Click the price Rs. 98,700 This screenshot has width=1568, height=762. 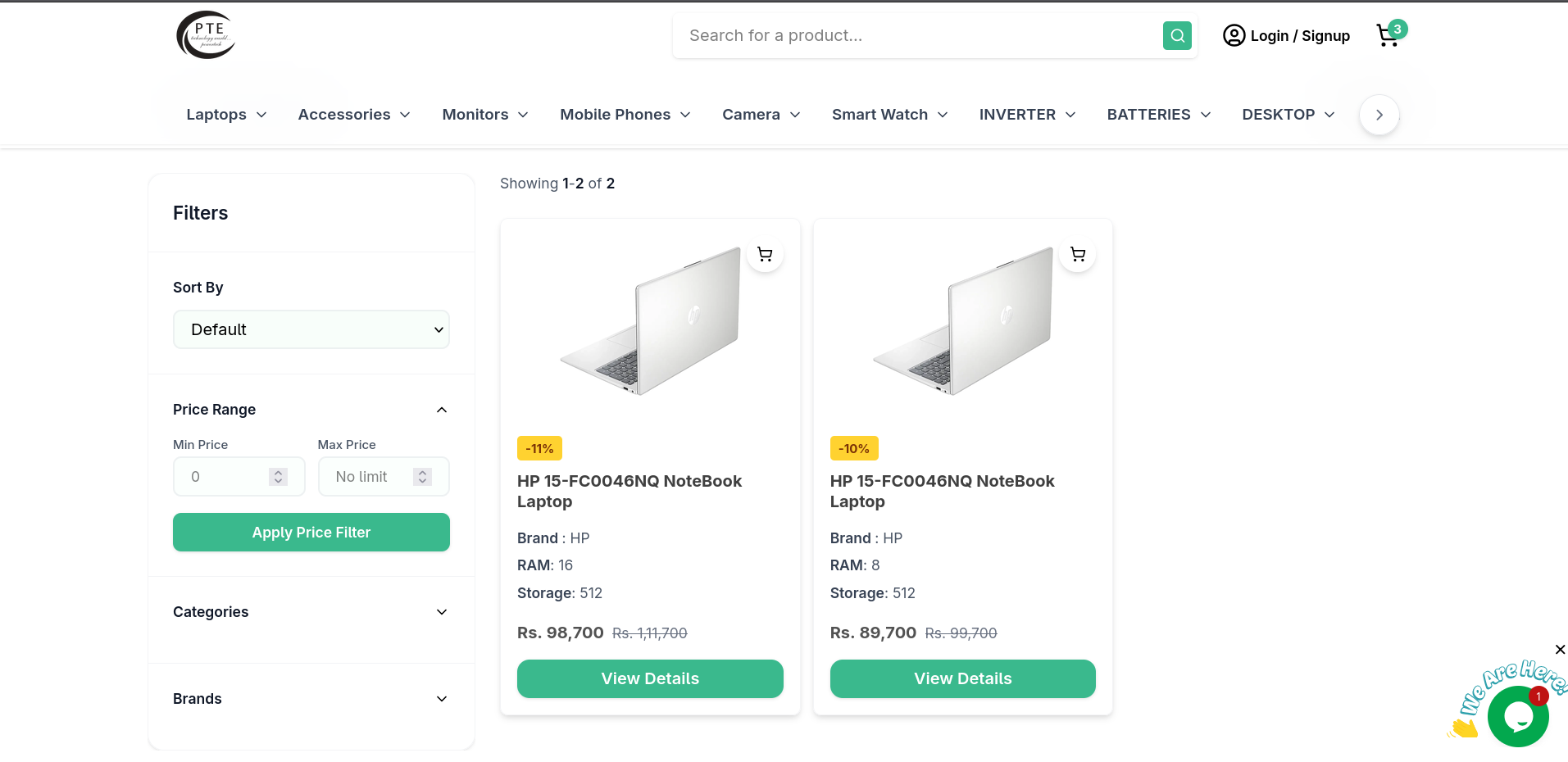[561, 633]
